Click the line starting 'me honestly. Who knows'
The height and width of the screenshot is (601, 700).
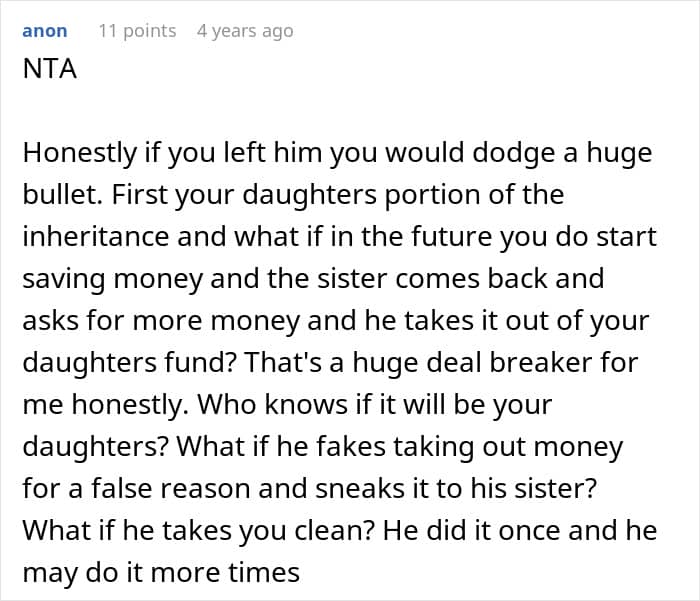click(x=288, y=405)
